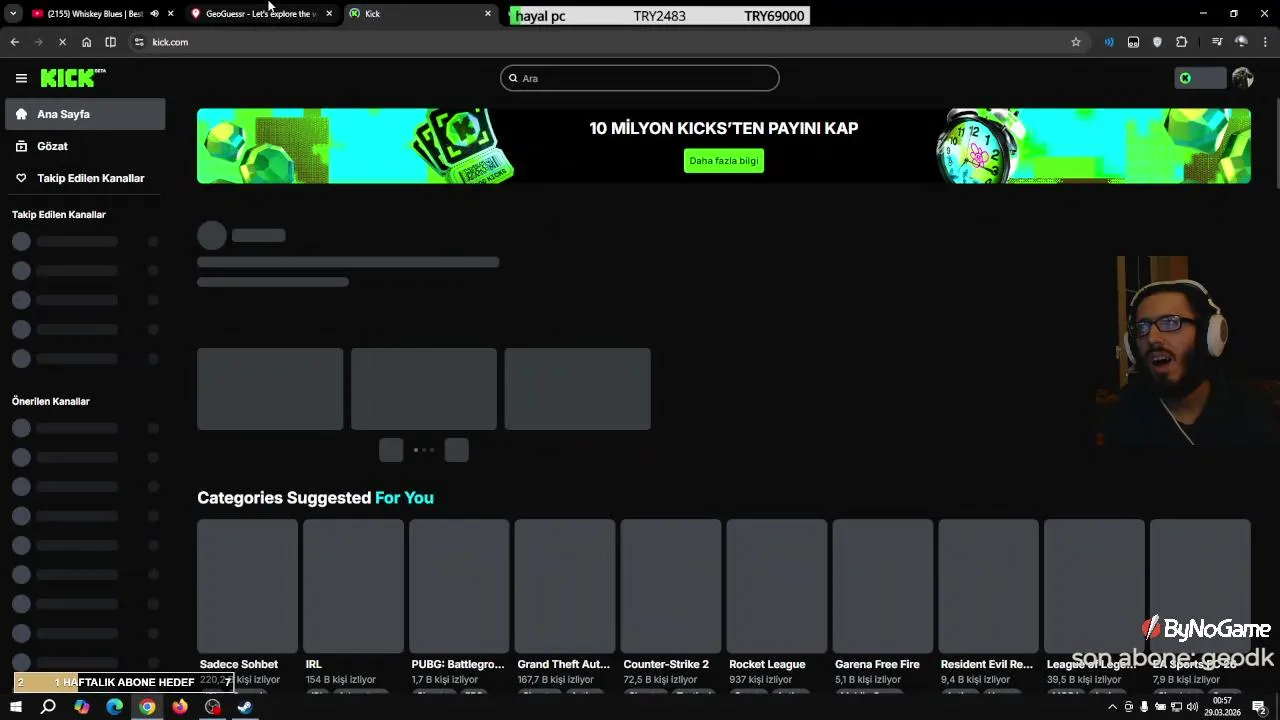Open the Garena Free Fire category
1280x720 pixels.
tap(877, 664)
